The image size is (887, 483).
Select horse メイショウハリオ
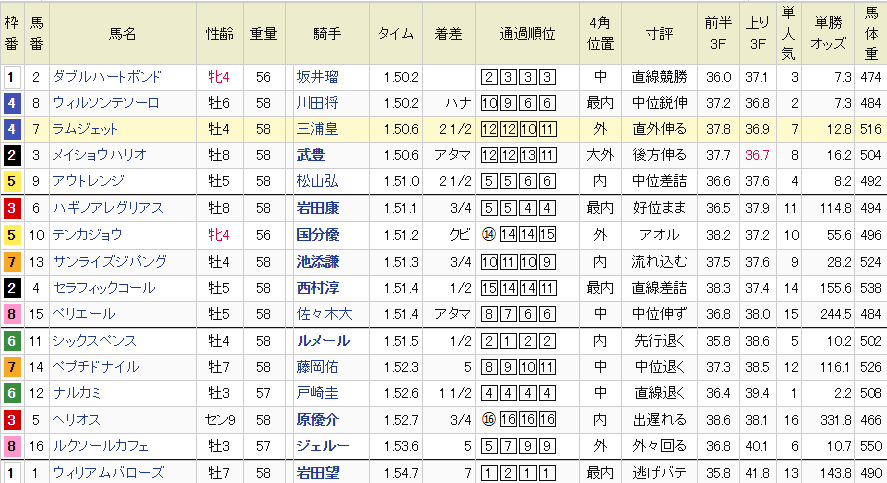pos(101,155)
